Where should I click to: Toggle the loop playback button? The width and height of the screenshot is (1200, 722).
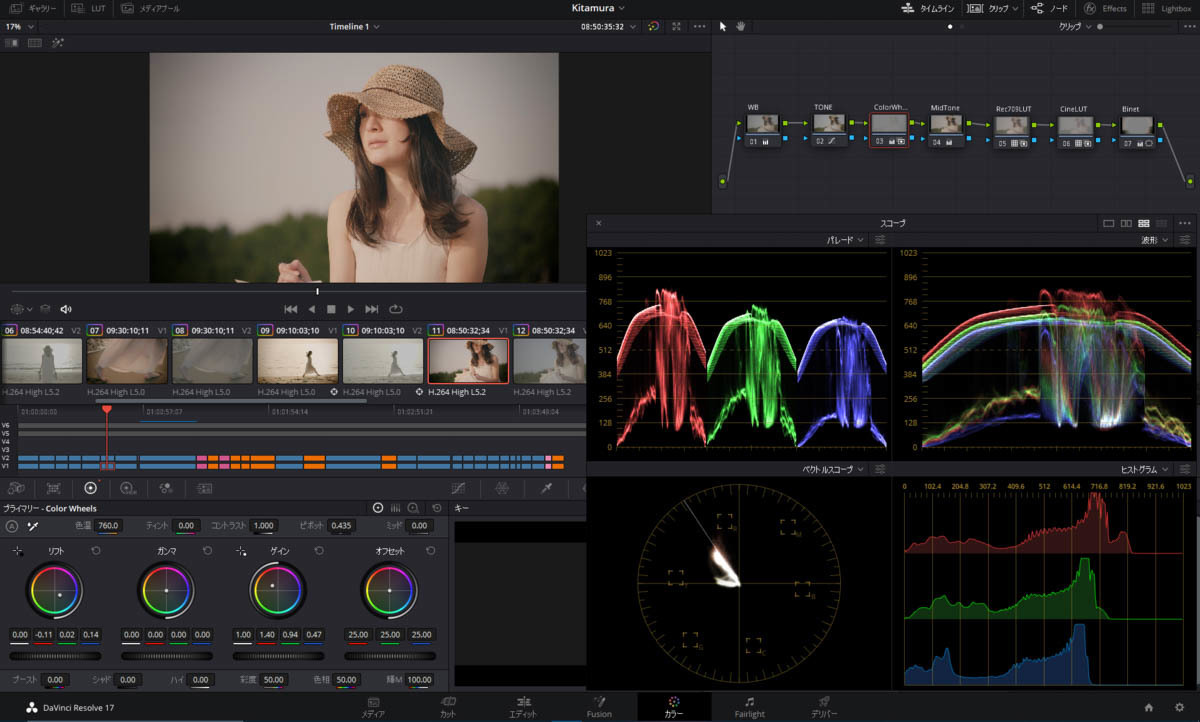coord(396,309)
